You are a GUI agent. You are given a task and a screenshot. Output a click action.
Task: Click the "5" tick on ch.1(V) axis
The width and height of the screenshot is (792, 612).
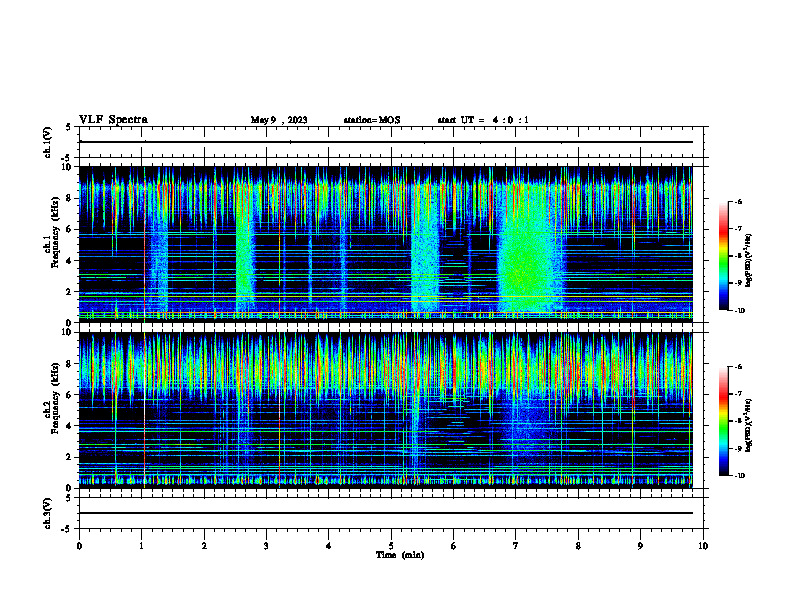[69, 127]
